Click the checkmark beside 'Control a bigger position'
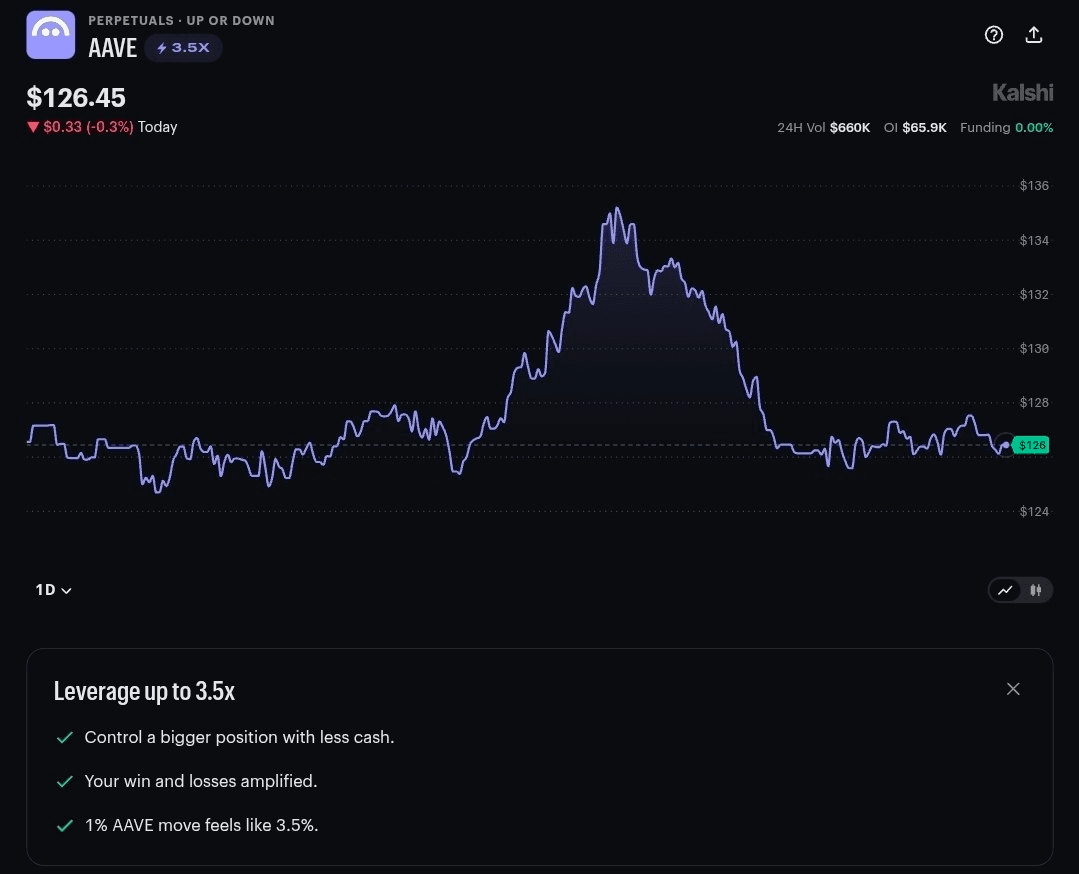Viewport: 1079px width, 874px height. [x=65, y=738]
